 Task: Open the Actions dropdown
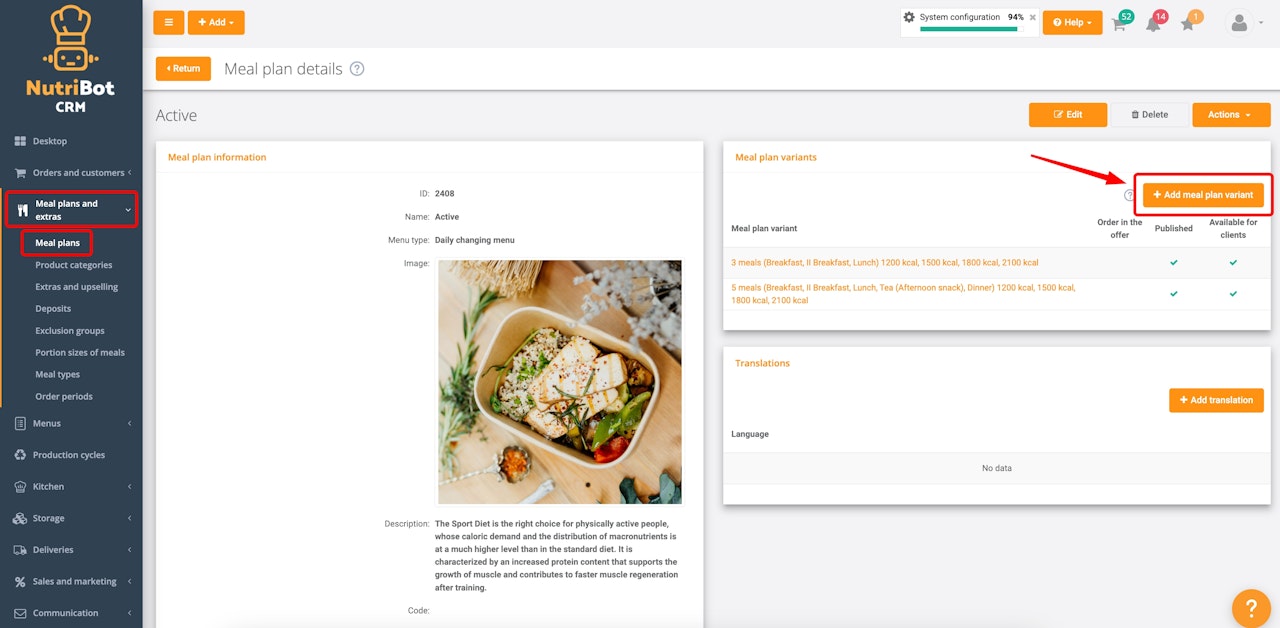(x=1231, y=115)
